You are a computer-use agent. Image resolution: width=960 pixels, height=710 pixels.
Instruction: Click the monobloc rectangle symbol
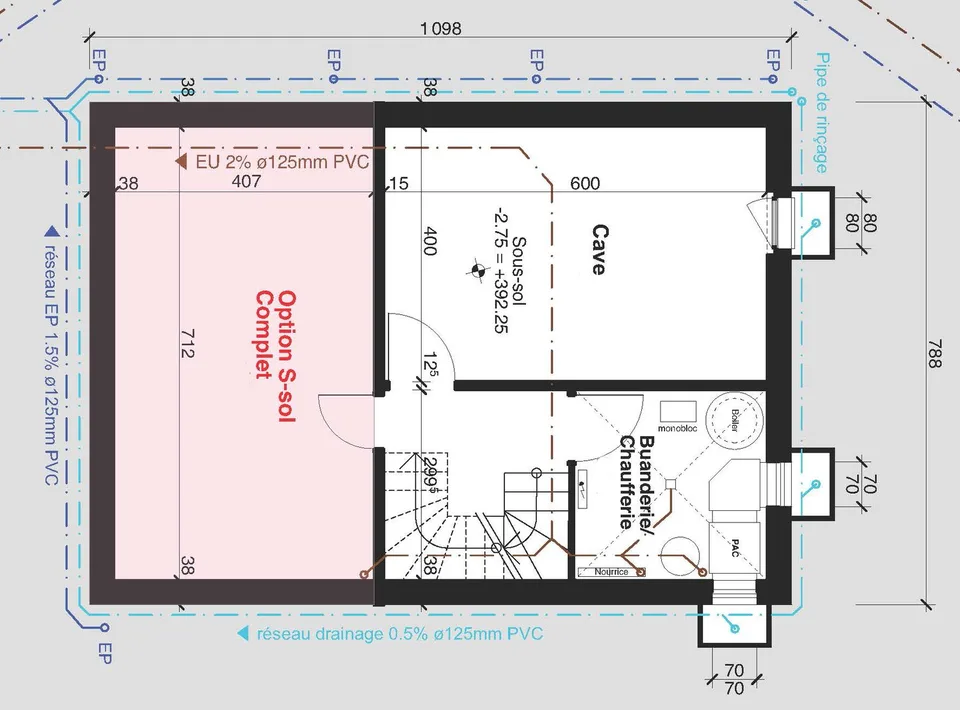678,411
